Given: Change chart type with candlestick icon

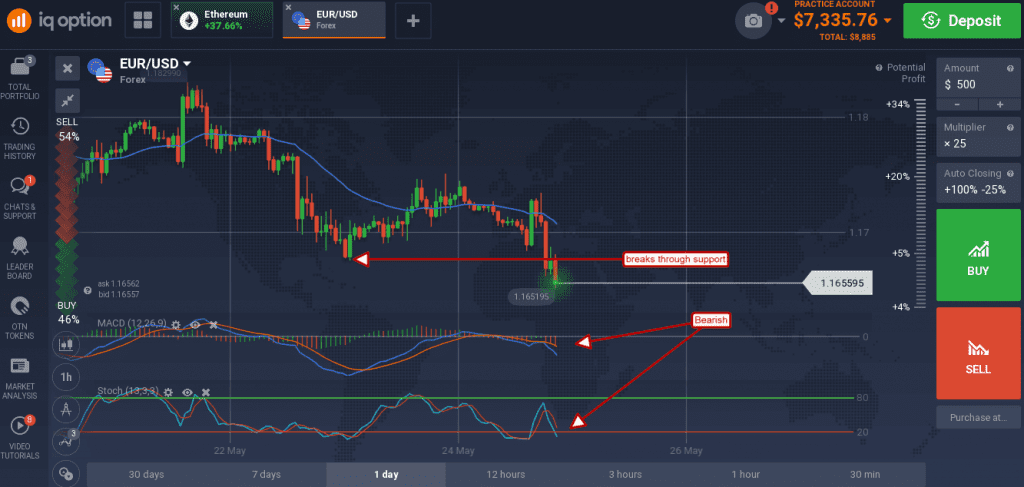Looking at the screenshot, I should (x=66, y=345).
